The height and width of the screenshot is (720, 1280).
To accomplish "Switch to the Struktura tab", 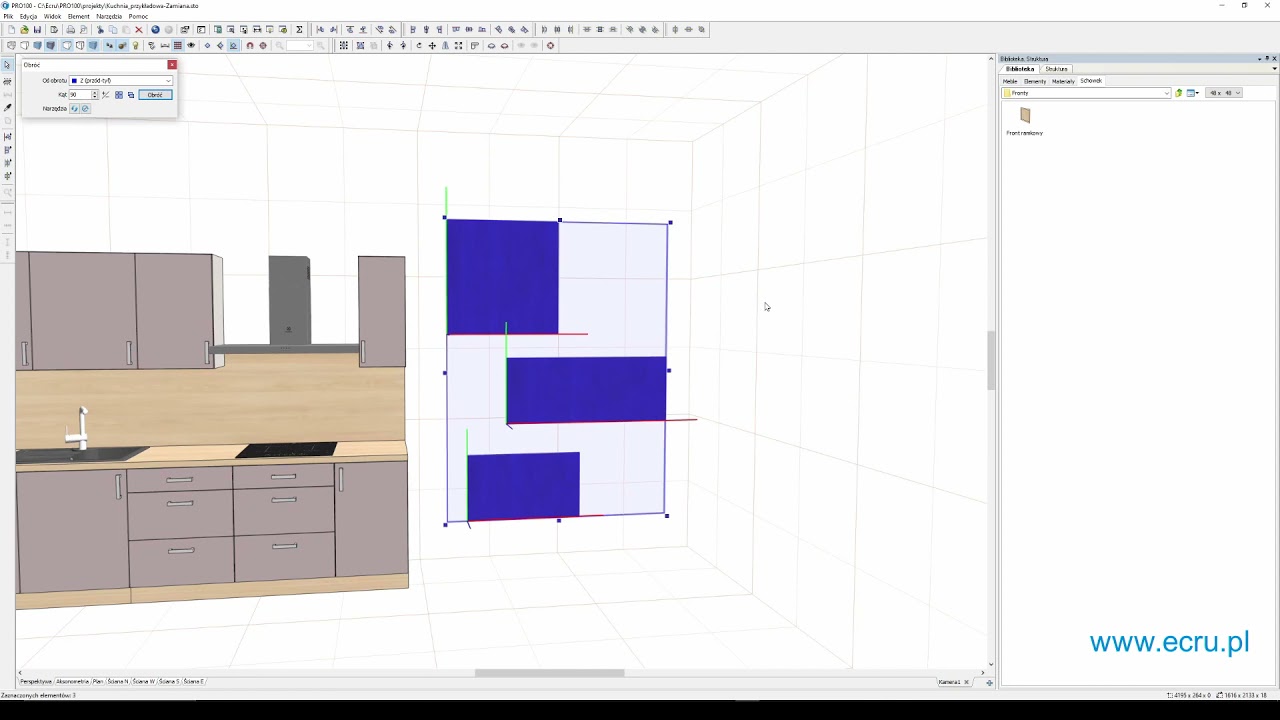I will [x=1056, y=69].
